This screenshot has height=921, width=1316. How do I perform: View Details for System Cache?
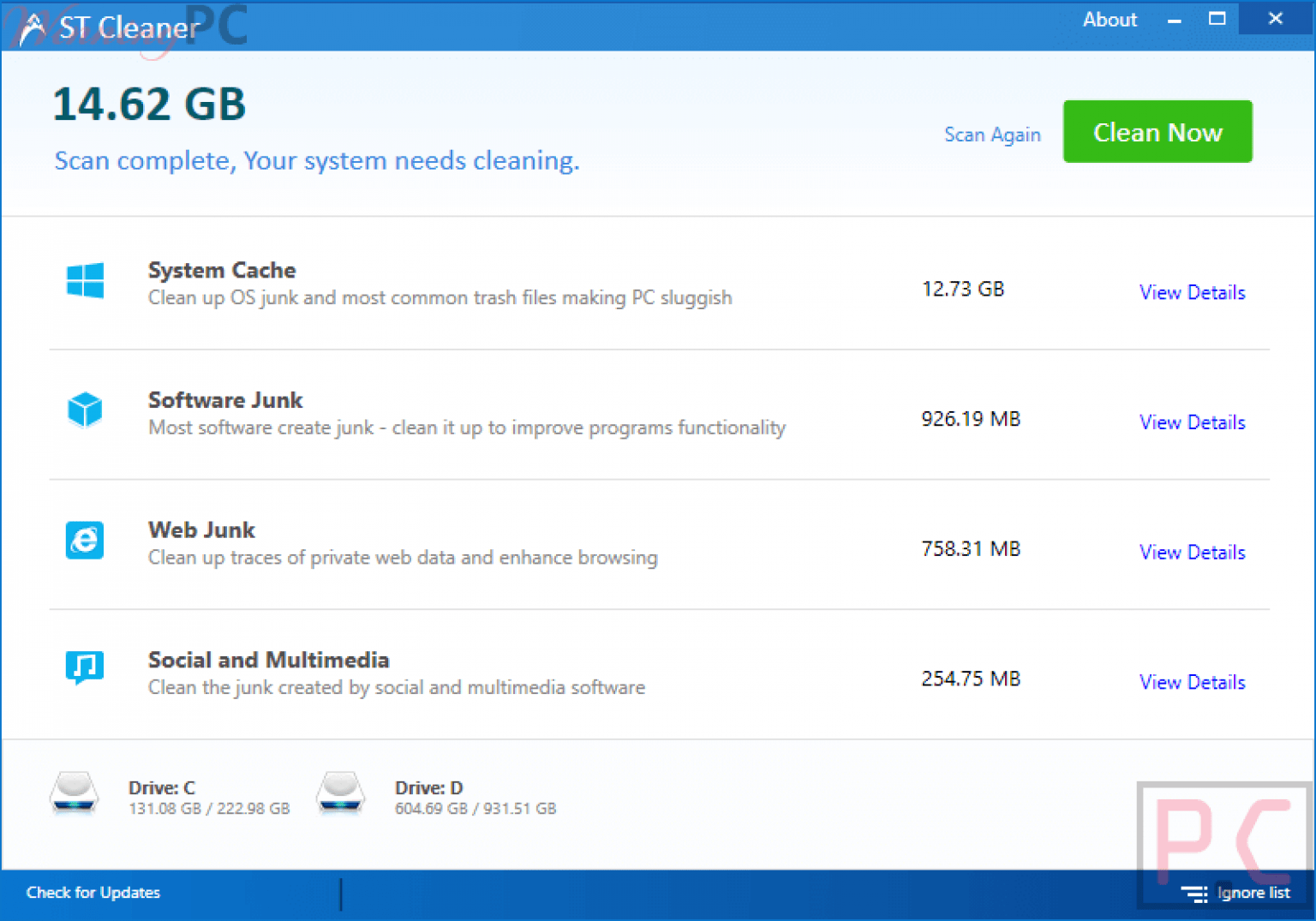point(1192,292)
